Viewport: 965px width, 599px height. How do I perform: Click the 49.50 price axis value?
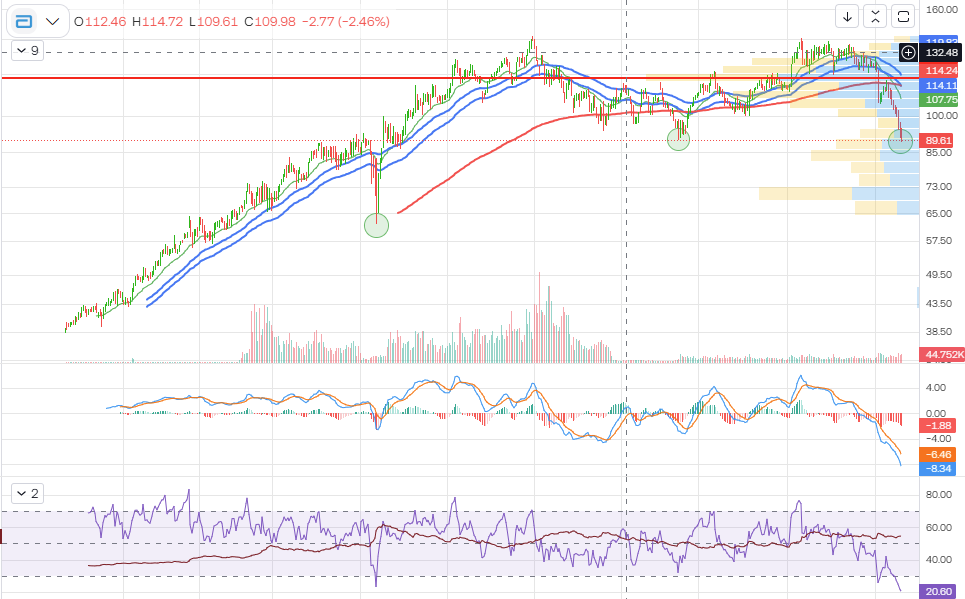(x=939, y=275)
